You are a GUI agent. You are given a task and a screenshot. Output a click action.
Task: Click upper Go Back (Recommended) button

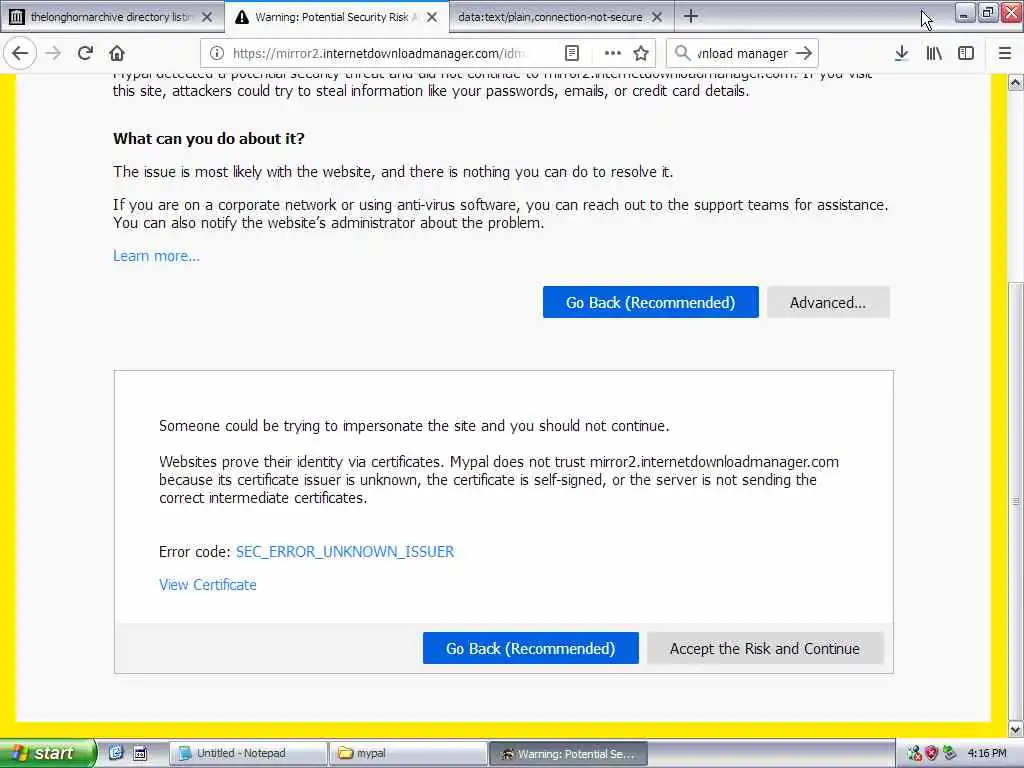[650, 302]
